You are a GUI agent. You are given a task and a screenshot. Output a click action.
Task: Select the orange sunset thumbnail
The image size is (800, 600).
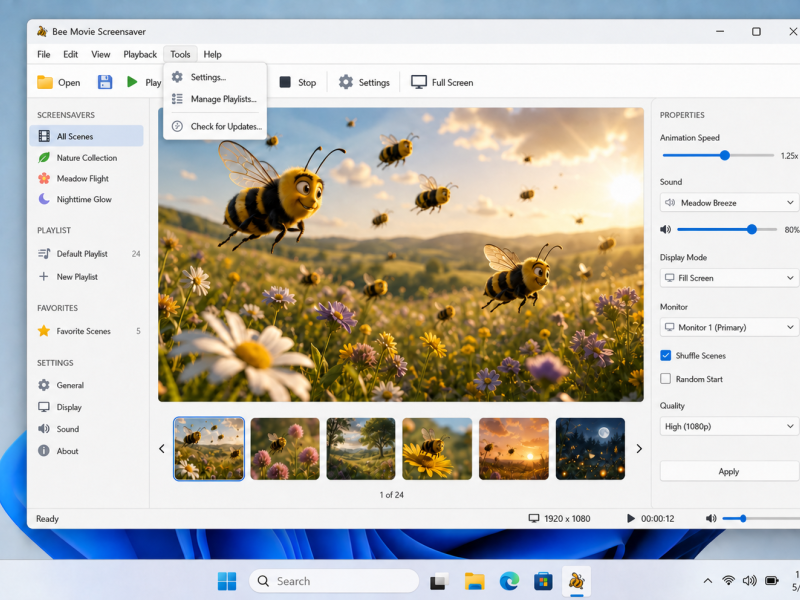click(514, 449)
